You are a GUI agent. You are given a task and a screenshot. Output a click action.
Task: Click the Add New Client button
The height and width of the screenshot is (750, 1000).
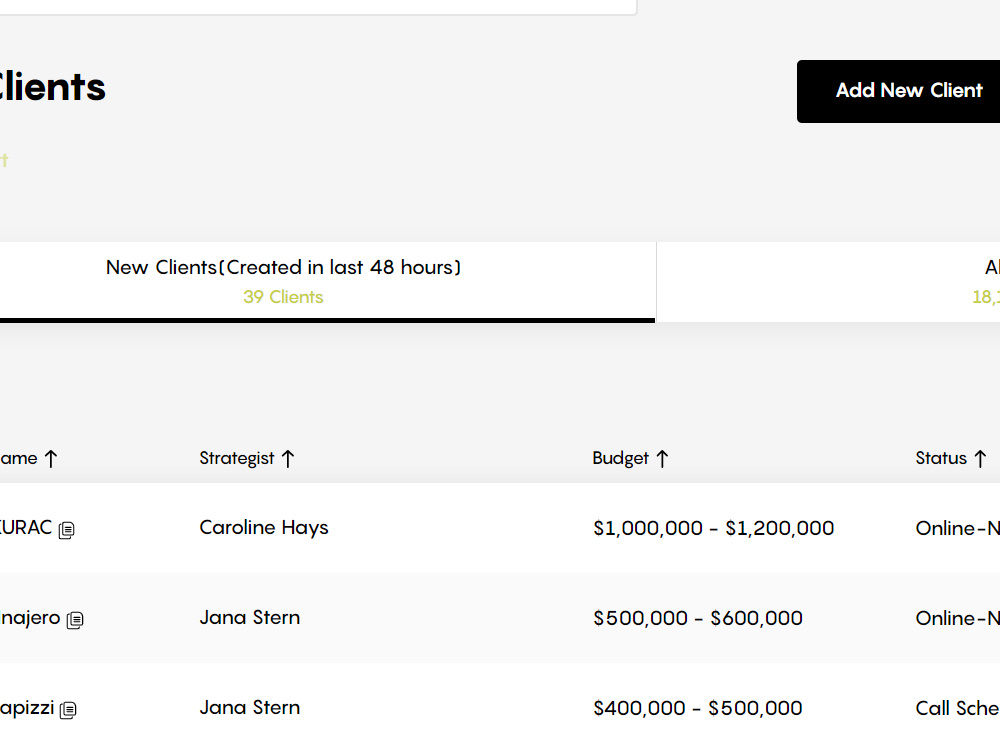pyautogui.click(x=898, y=91)
